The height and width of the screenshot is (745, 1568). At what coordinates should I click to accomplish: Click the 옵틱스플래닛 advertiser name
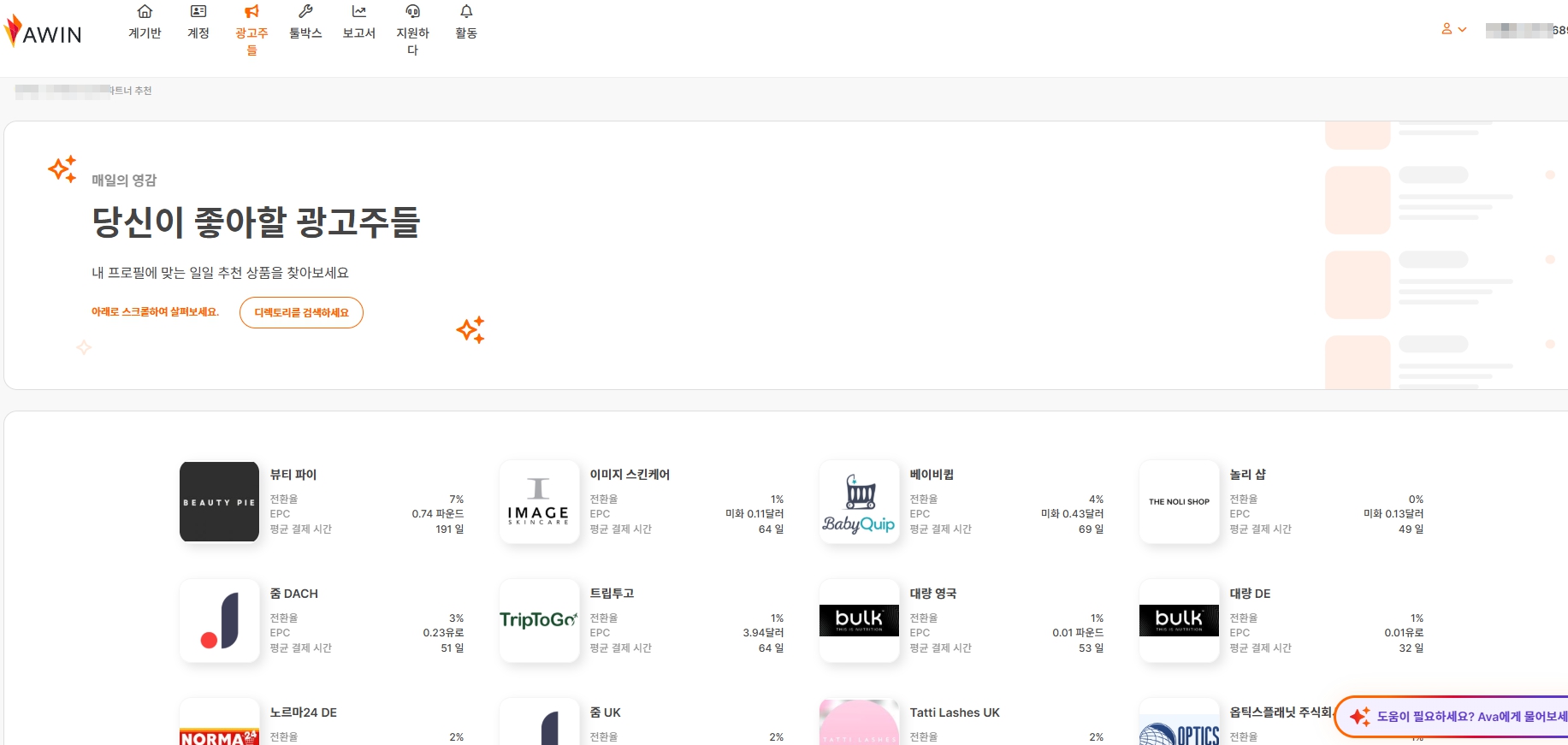pyautogui.click(x=1281, y=712)
